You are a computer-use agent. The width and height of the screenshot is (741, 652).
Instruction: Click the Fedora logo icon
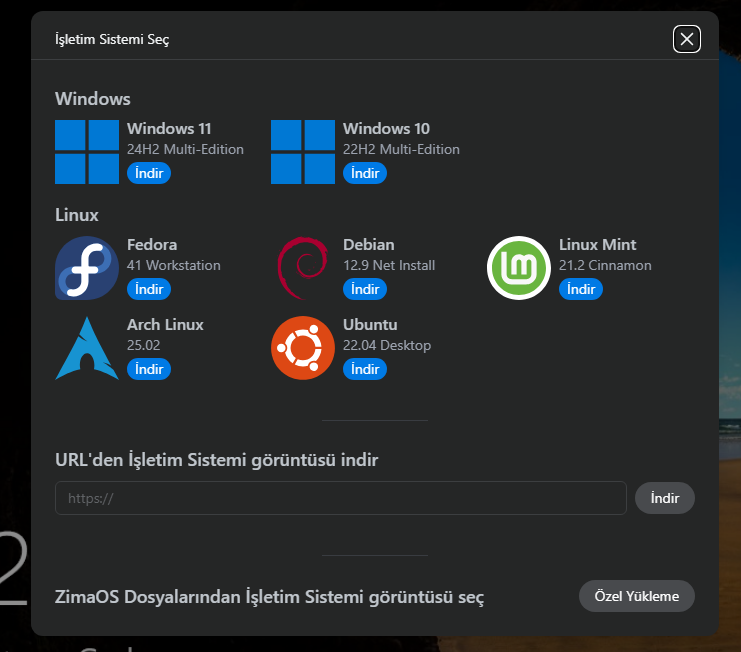coord(87,268)
